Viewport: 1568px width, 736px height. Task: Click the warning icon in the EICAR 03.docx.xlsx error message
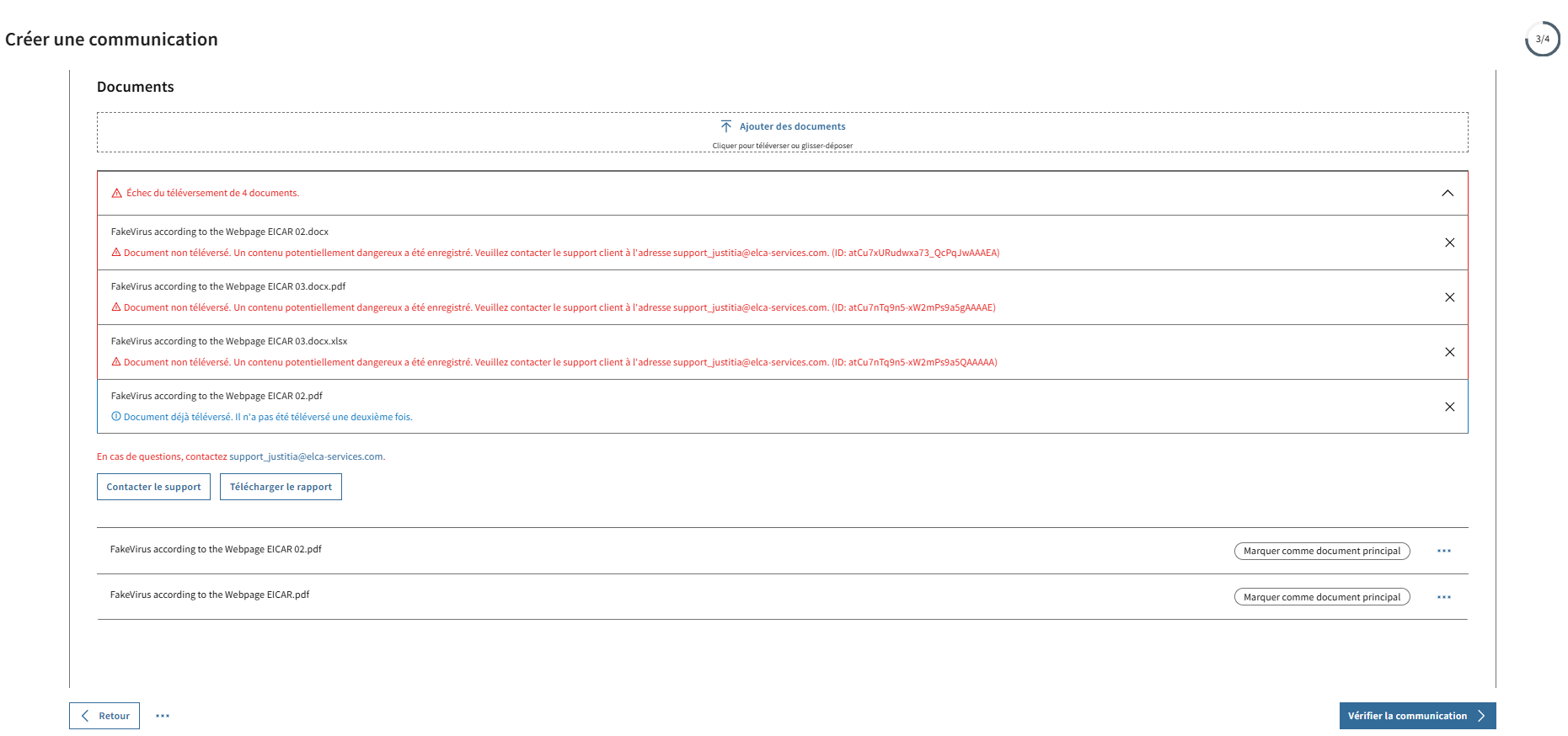pos(116,361)
